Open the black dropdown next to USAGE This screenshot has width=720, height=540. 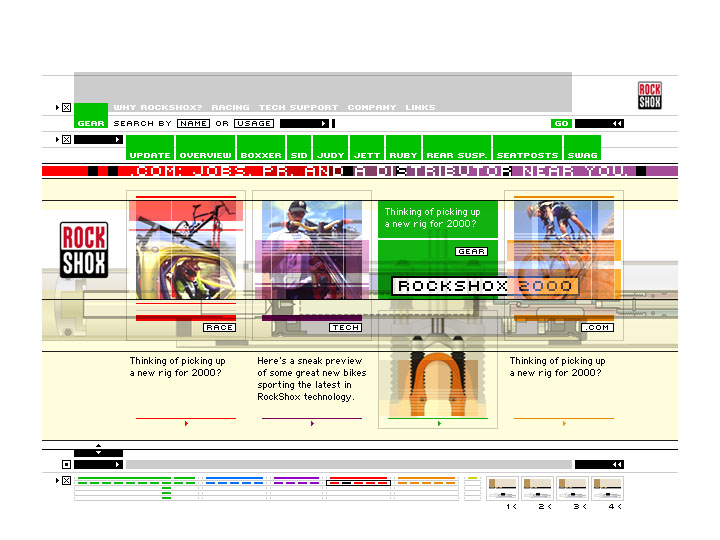(304, 124)
